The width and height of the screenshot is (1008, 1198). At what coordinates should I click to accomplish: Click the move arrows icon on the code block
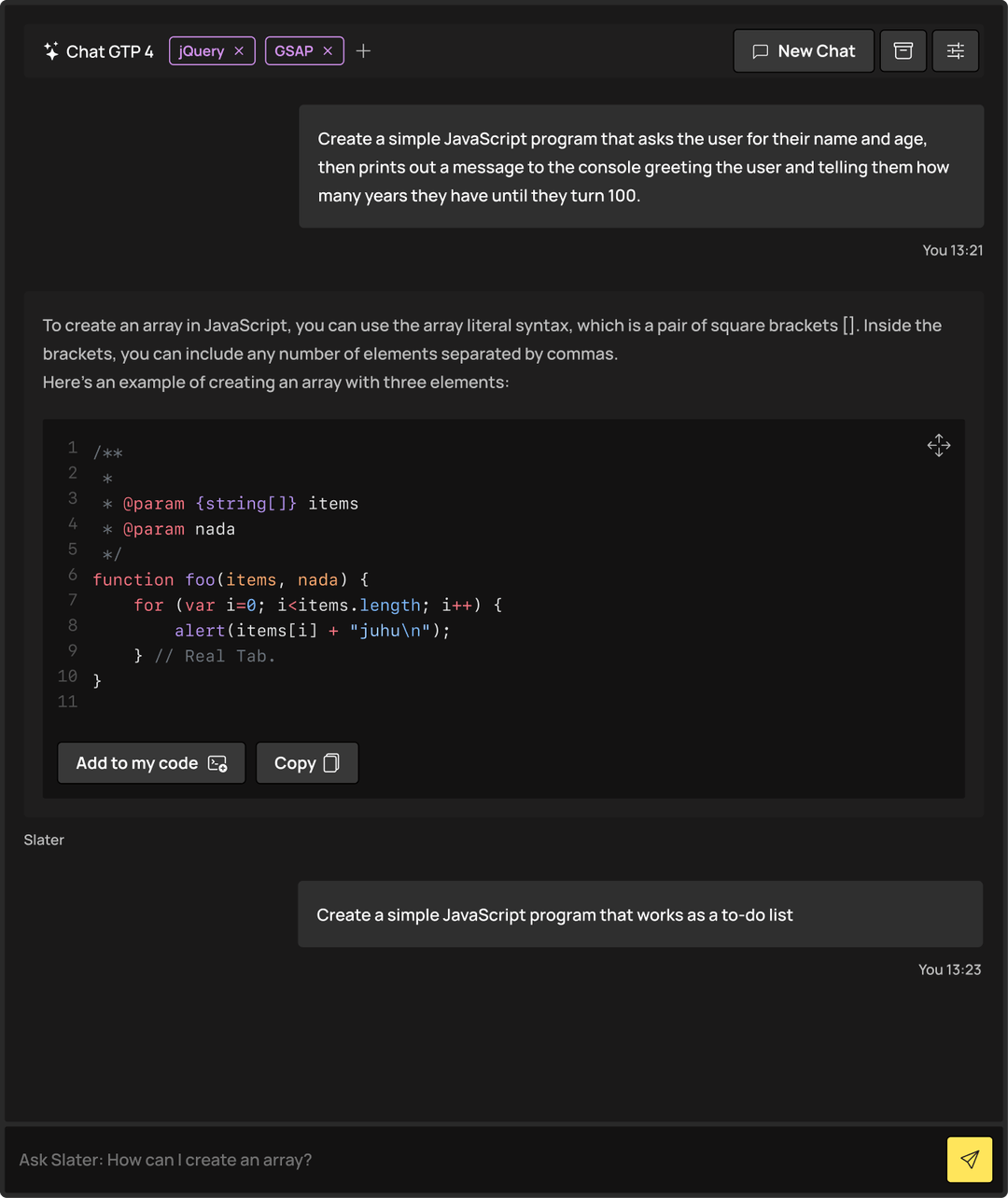[939, 445]
